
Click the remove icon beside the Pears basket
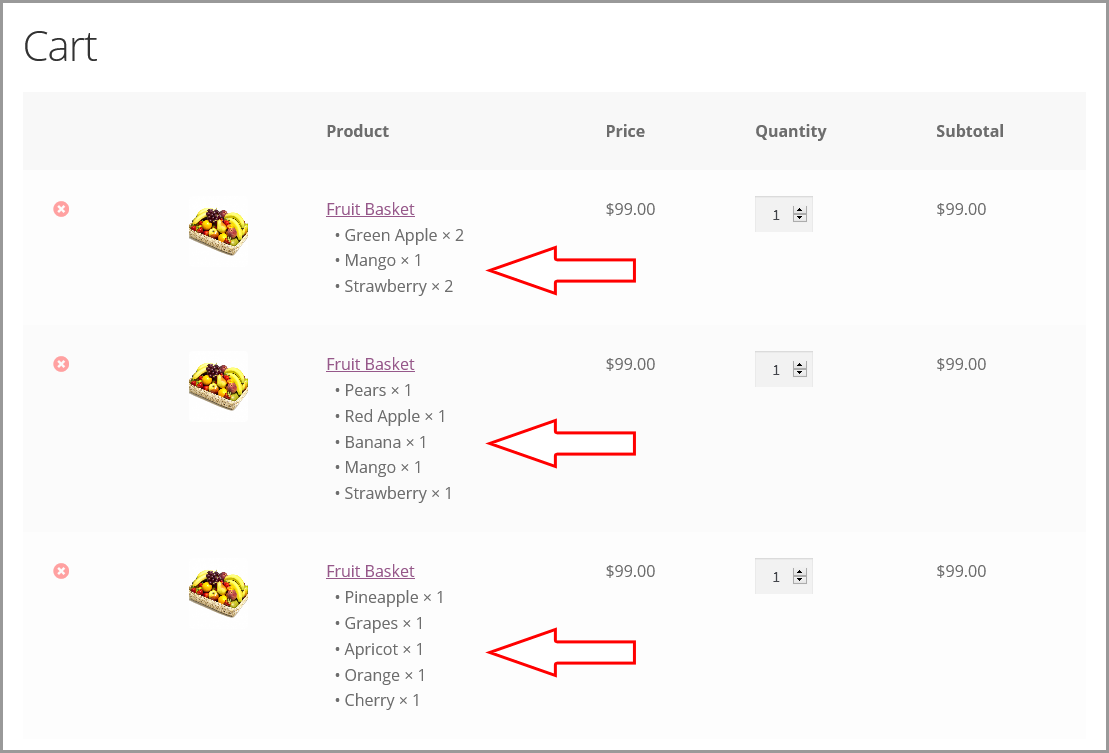(x=61, y=364)
